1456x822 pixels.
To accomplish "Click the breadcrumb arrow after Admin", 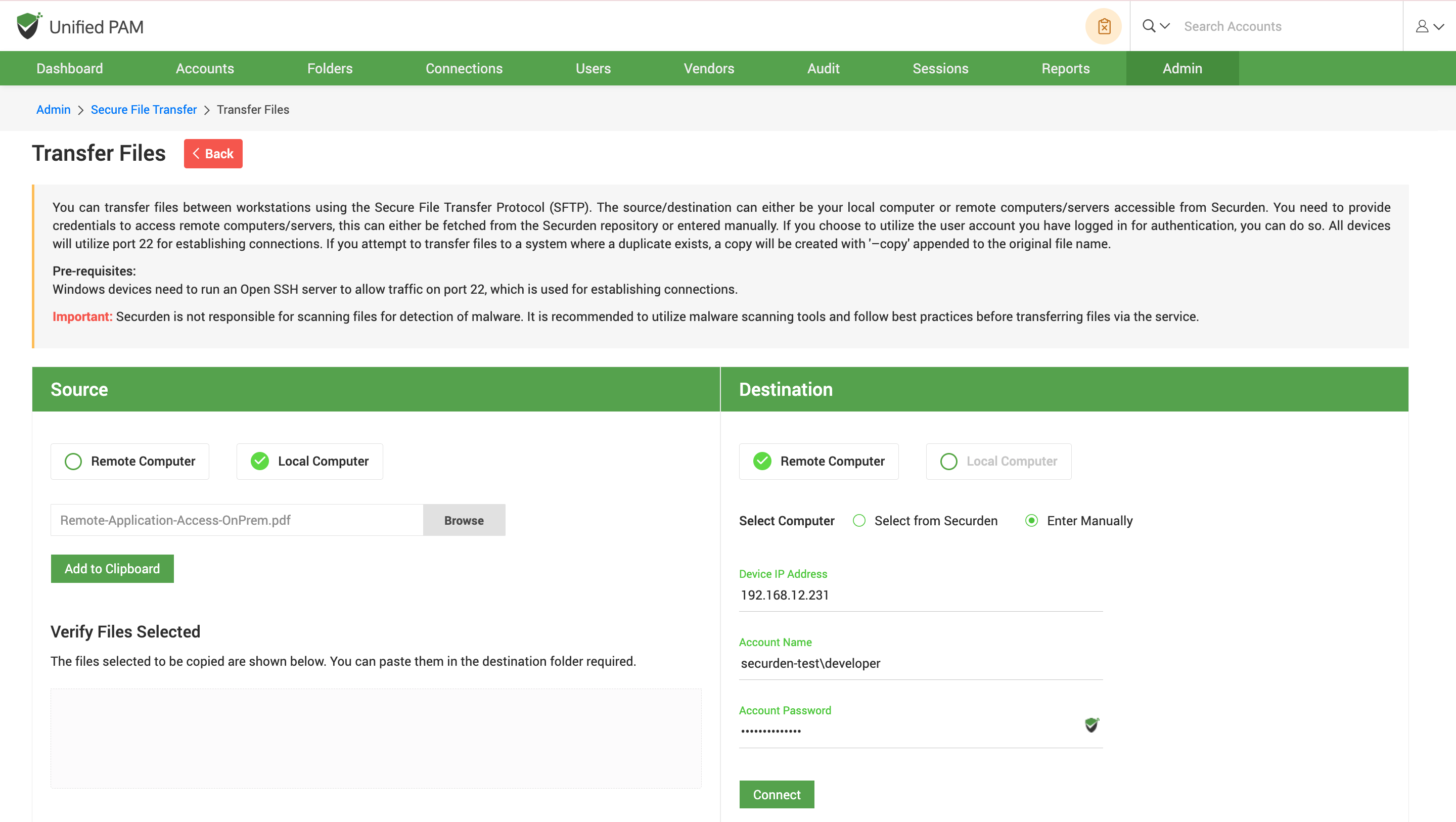I will click(81, 110).
